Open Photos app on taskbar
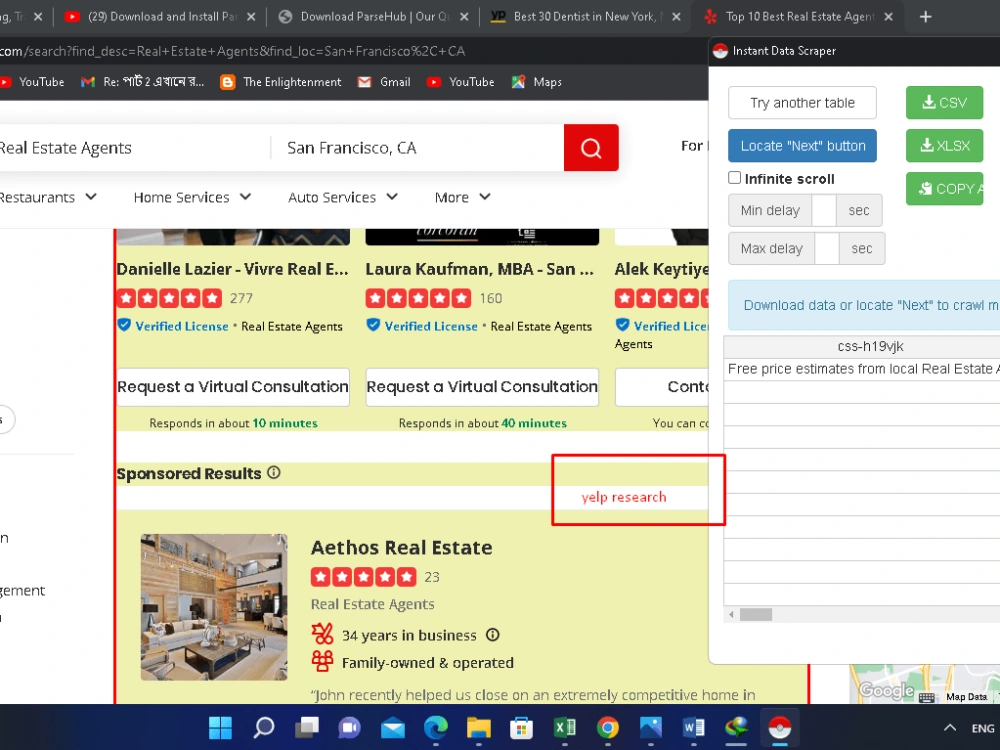 651,728
